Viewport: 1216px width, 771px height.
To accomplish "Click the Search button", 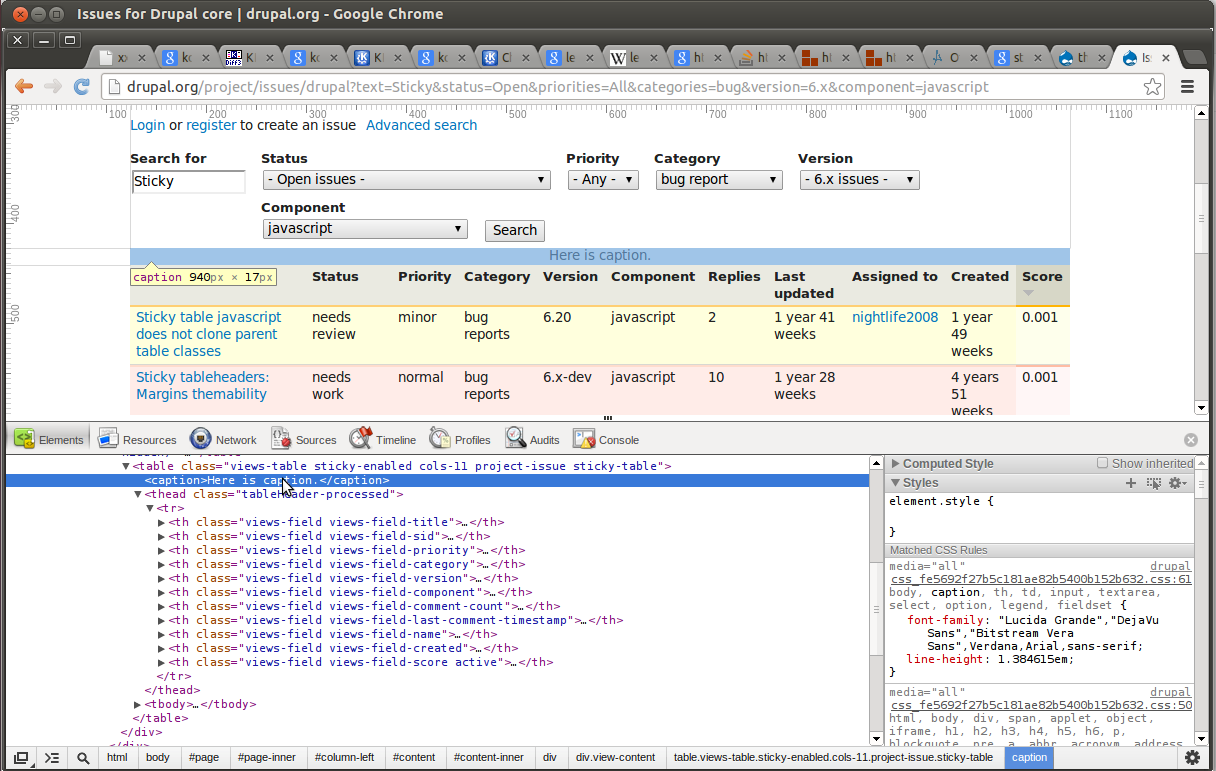I will (515, 230).
